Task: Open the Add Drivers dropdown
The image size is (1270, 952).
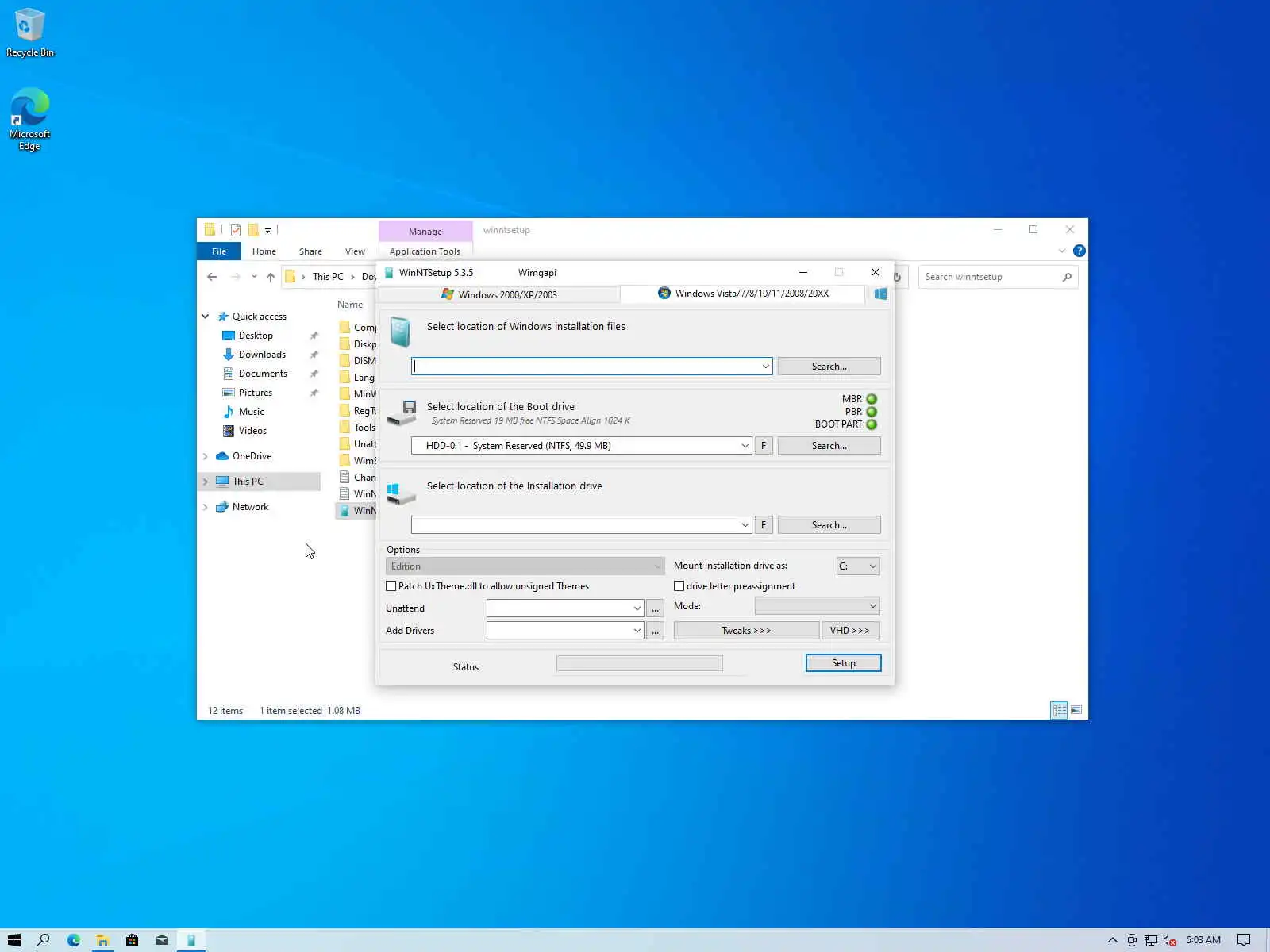Action: tap(637, 631)
